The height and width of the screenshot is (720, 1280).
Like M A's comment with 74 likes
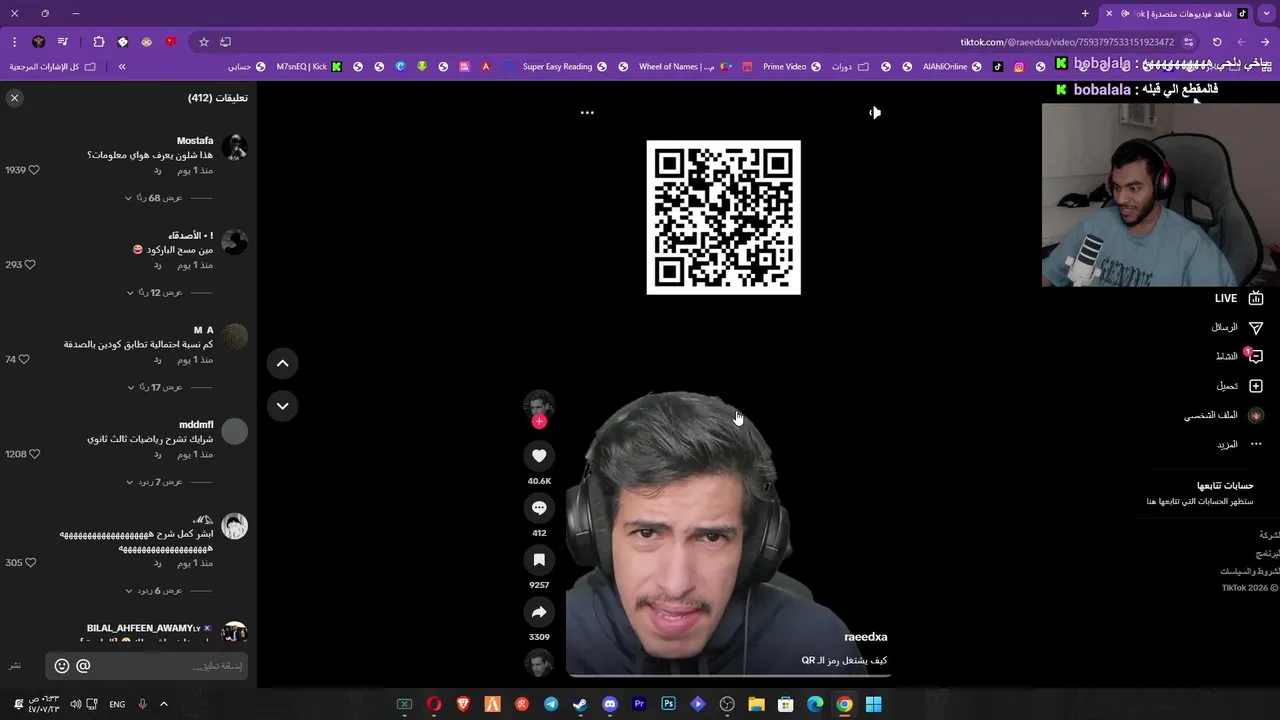coord(24,359)
